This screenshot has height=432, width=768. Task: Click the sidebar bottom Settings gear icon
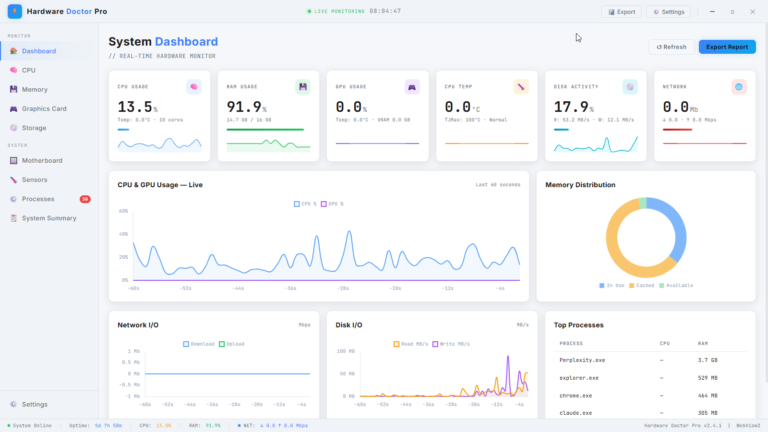13,404
